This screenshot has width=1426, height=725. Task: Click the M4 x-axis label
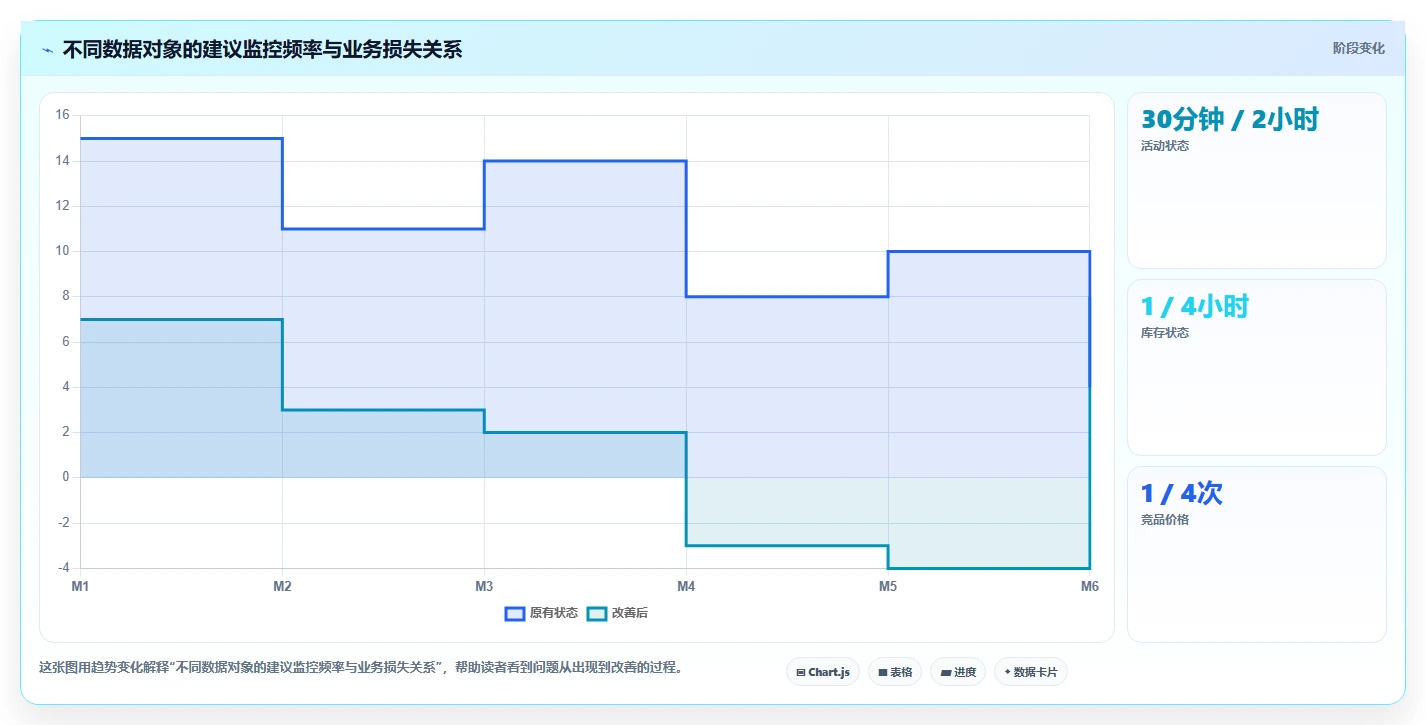tap(686, 587)
